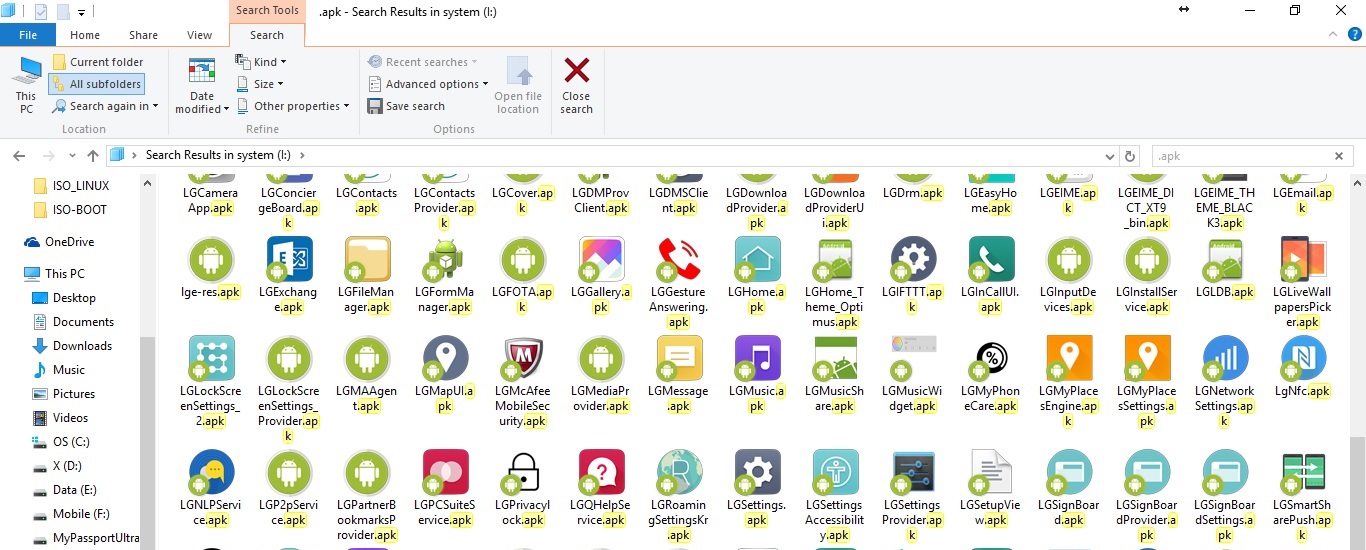Open the ISO_LINUX folder in sidebar
1366x550 pixels.
[81, 186]
